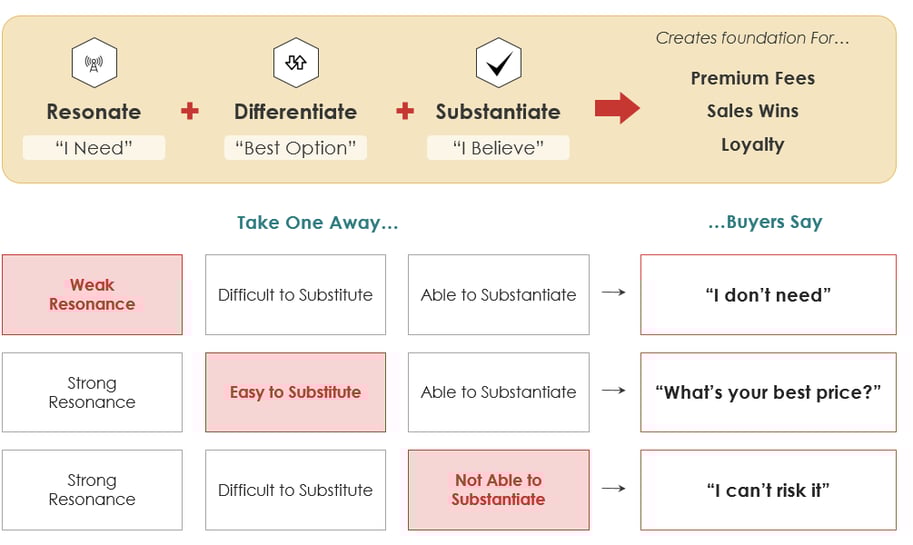Select the "Best Option" label under Differentiate
The width and height of the screenshot is (913, 545).
[x=296, y=148]
